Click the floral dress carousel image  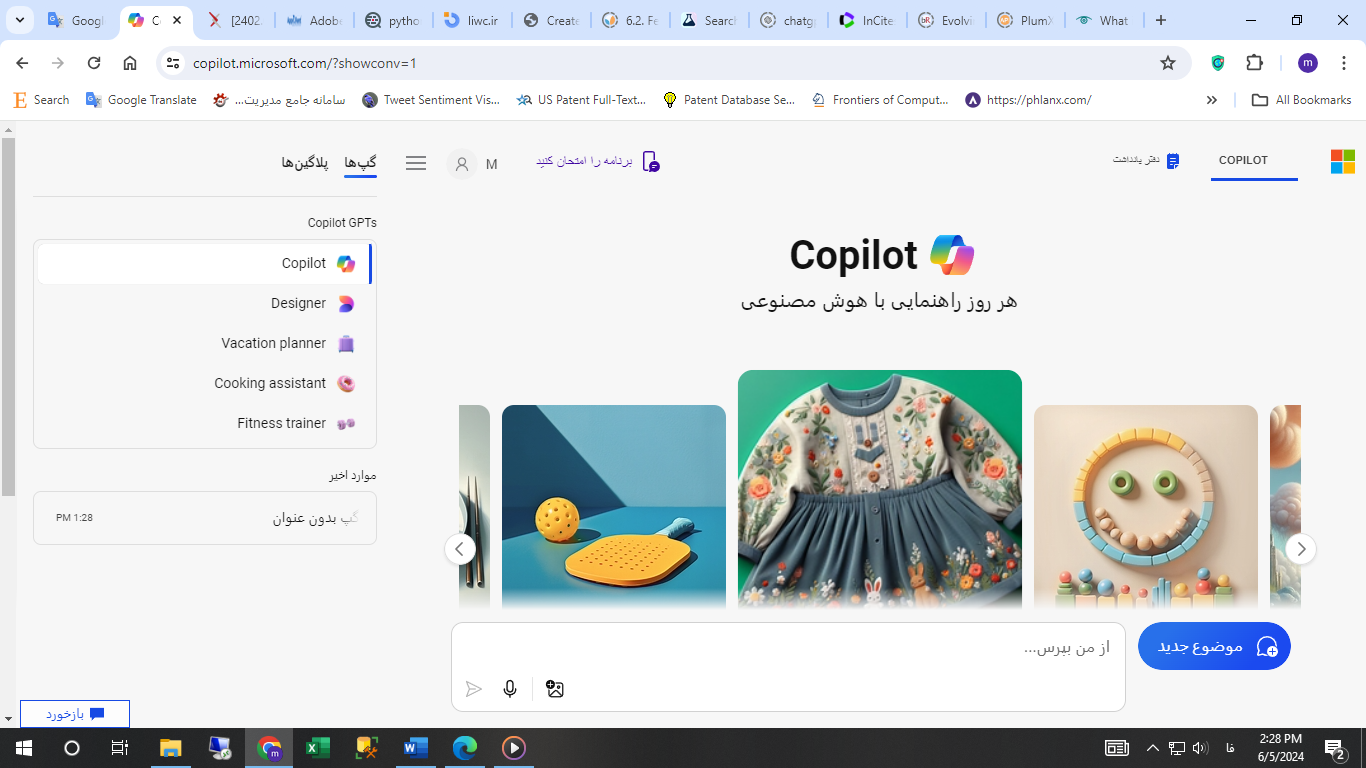click(x=880, y=489)
